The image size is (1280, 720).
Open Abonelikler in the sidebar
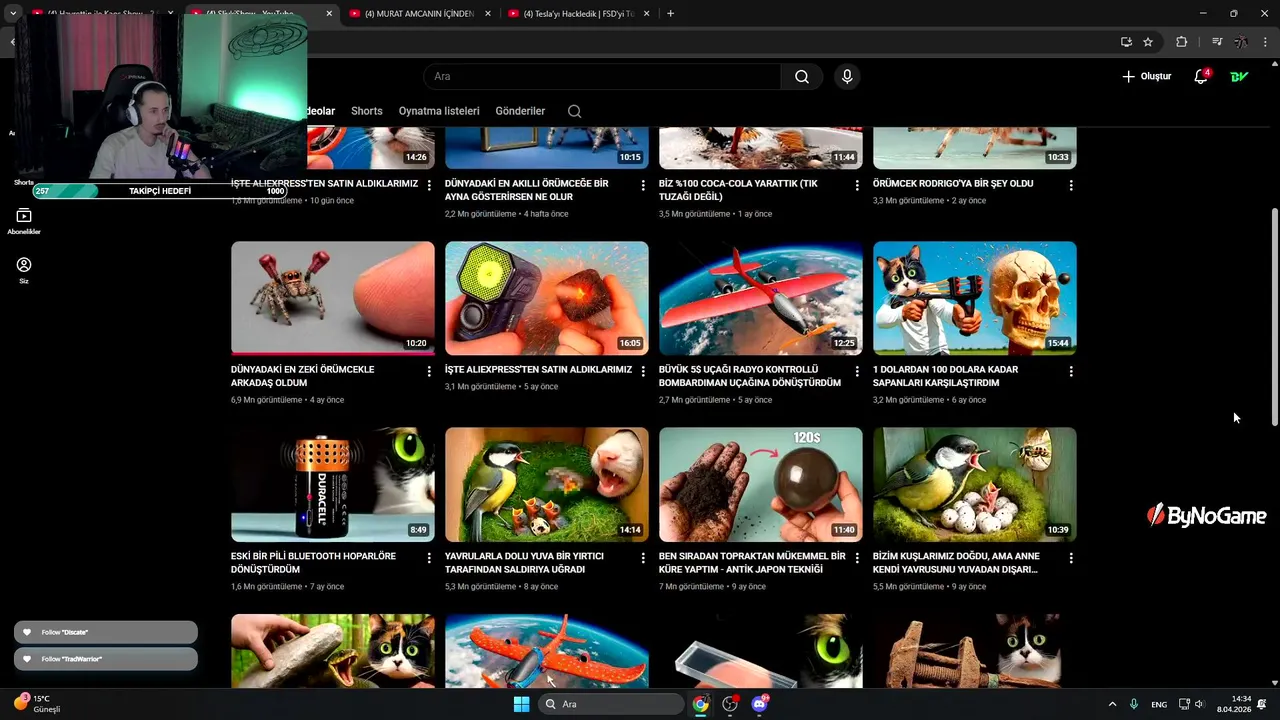coord(24,222)
